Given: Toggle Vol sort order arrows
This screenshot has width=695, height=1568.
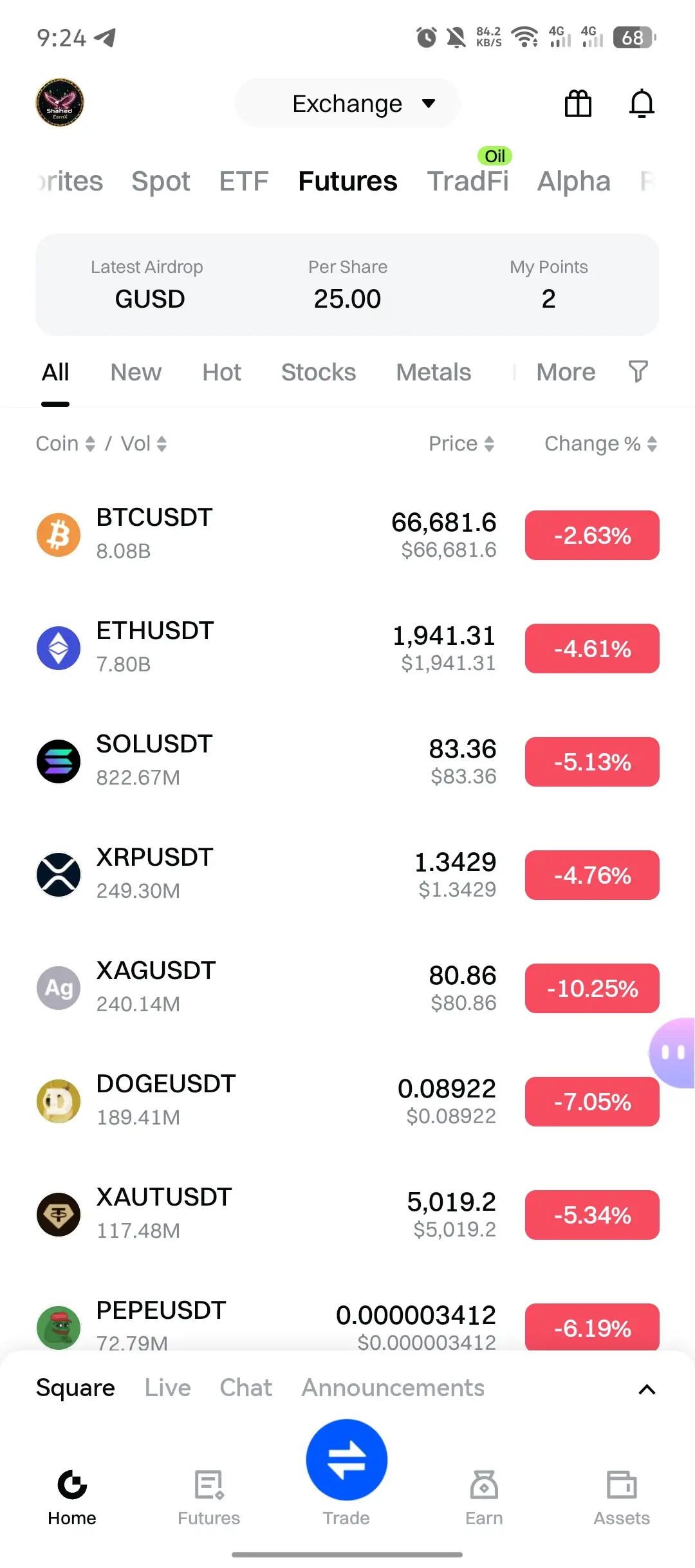Looking at the screenshot, I should [x=162, y=443].
